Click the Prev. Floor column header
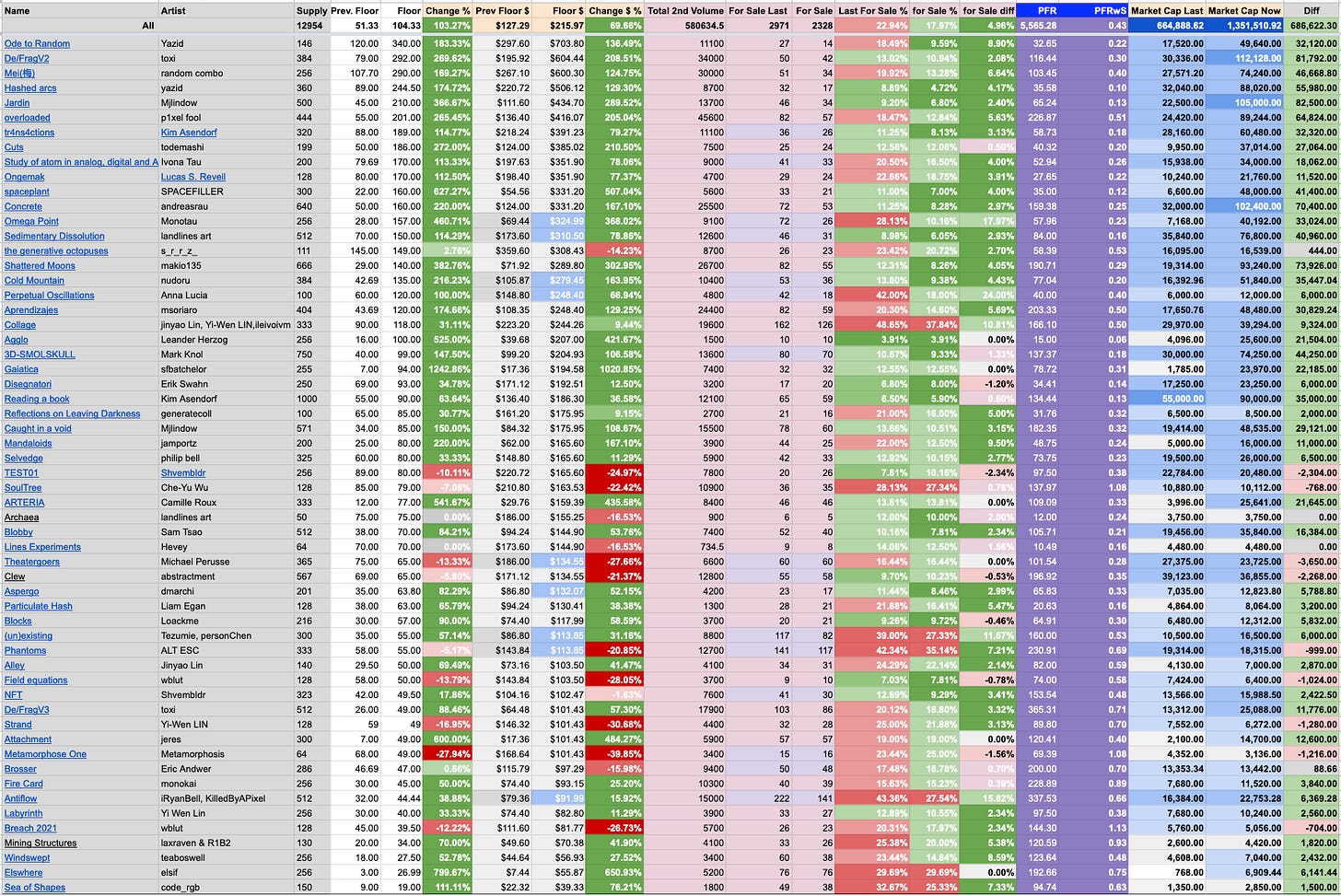Viewport: 1341px width, 896px height. click(x=355, y=10)
